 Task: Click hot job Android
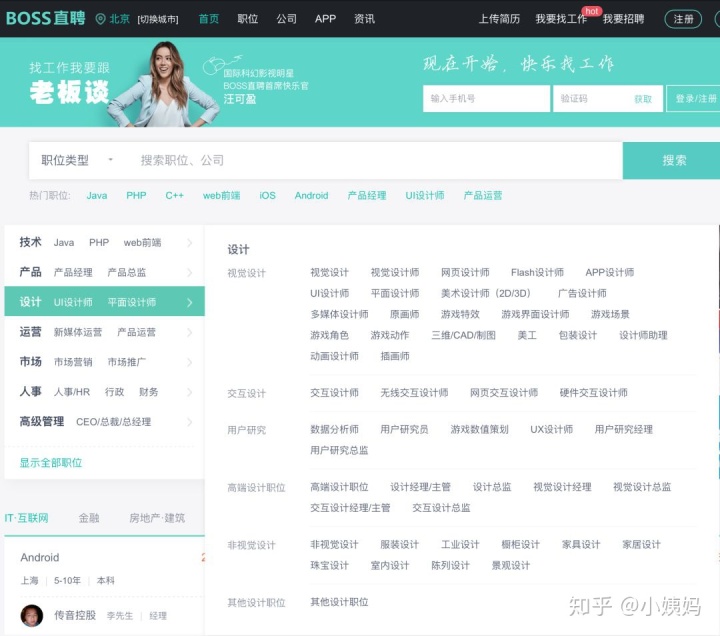(x=311, y=196)
